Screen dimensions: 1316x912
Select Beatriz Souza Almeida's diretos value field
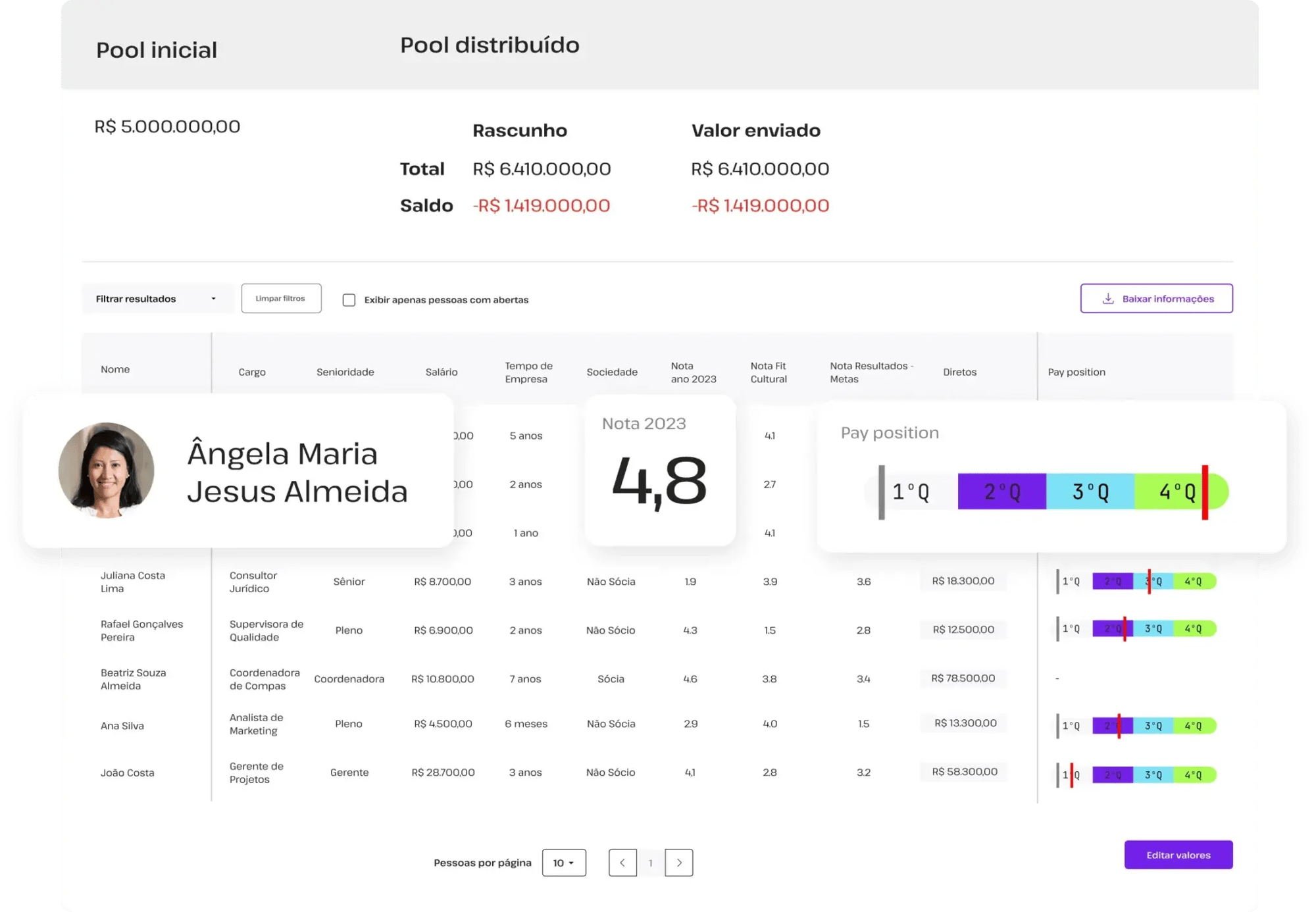pos(963,678)
